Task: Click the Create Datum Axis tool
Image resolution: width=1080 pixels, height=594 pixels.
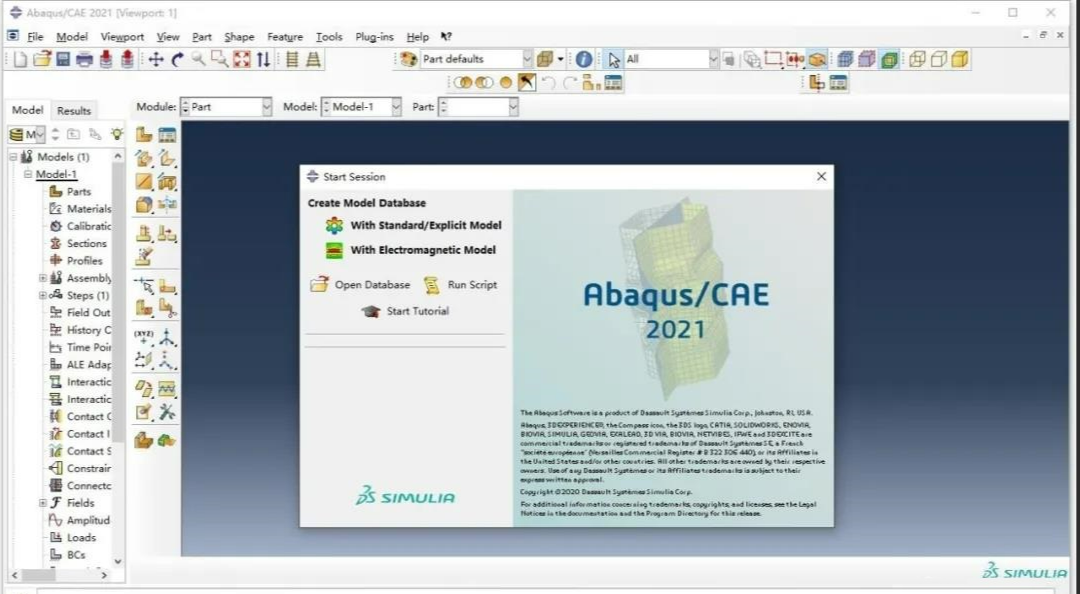Action: (x=167, y=337)
